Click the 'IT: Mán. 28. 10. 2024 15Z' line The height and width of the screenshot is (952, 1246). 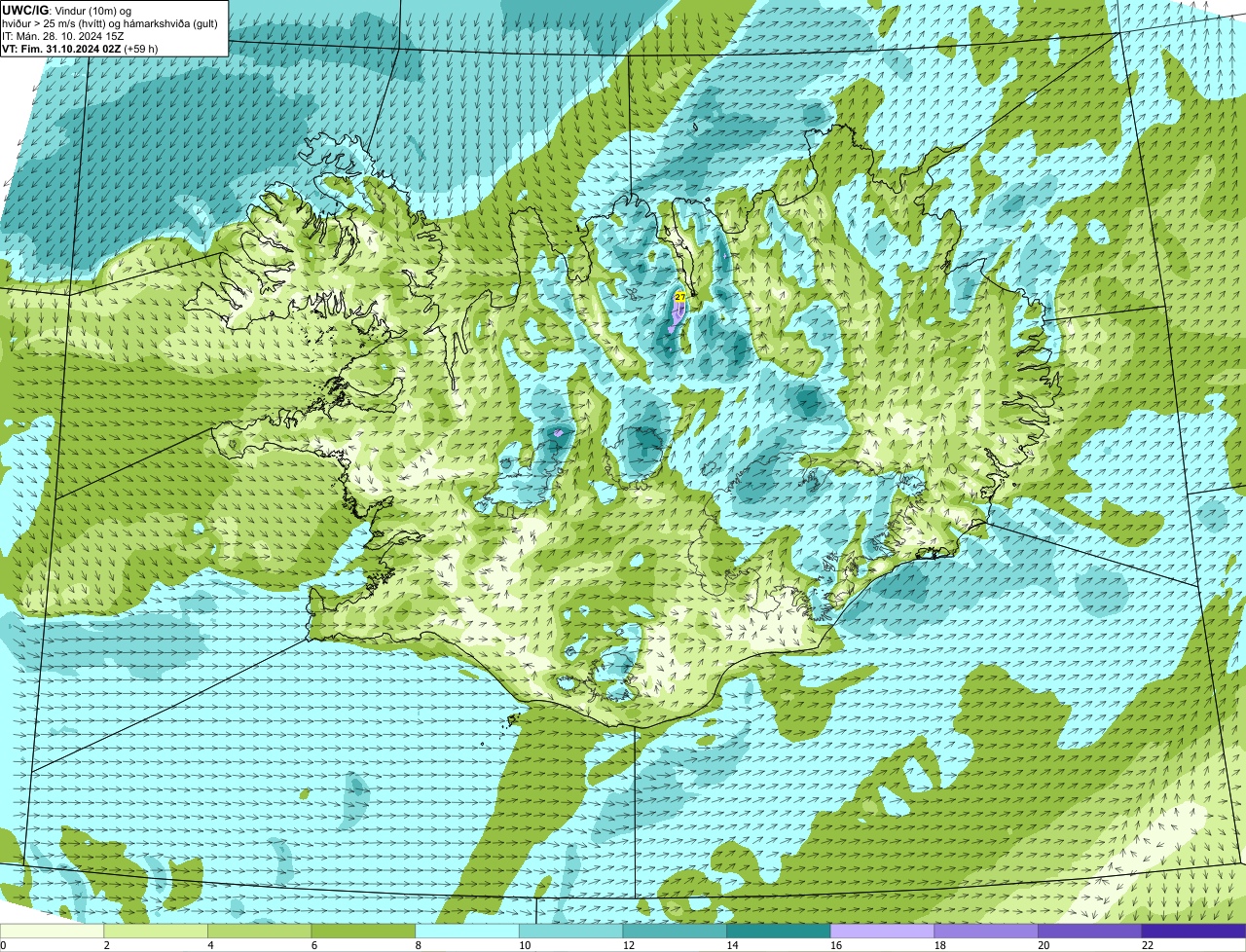pyautogui.click(x=62, y=36)
